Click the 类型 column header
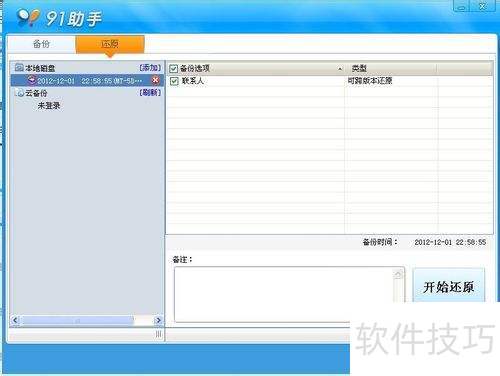The height and width of the screenshot is (376, 500). 391,68
